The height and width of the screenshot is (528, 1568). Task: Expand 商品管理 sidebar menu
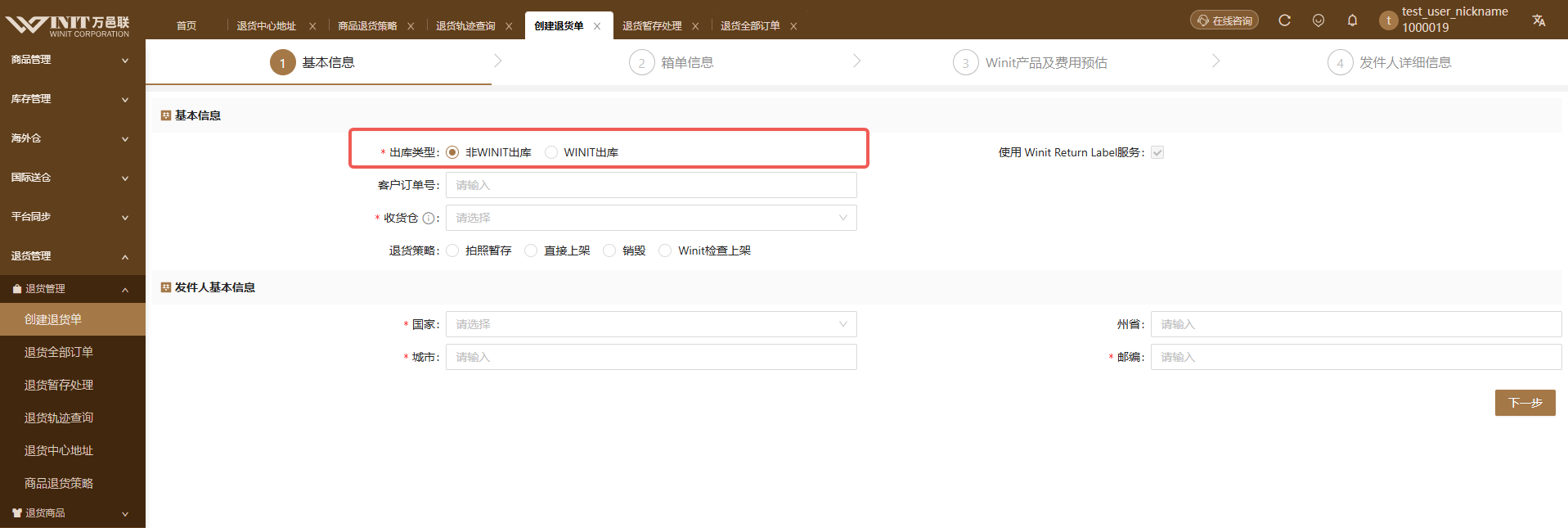tap(73, 60)
